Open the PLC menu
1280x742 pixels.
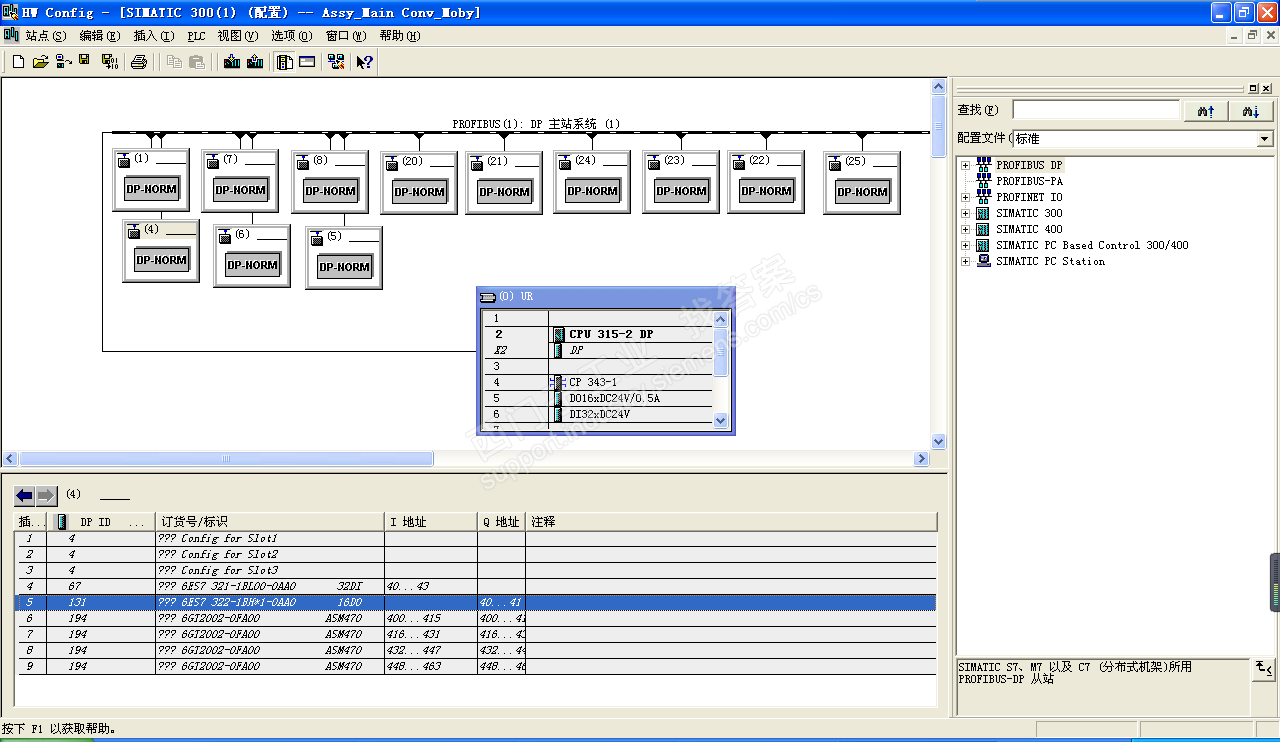coord(196,36)
